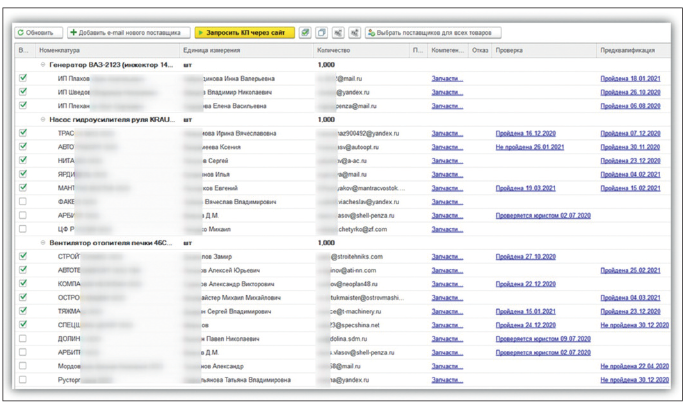The height and width of the screenshot is (405, 686).
Task: Collapse the Генератор ВАЗ-2123 group
Action: [43, 64]
